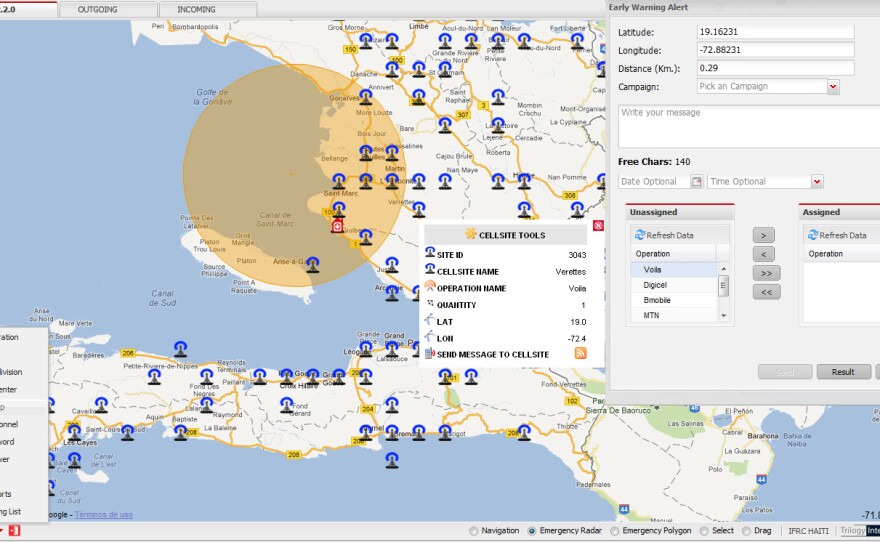Click the Anse-à-Galets cell tower marker
This screenshot has height=542, width=880.
(x=313, y=264)
